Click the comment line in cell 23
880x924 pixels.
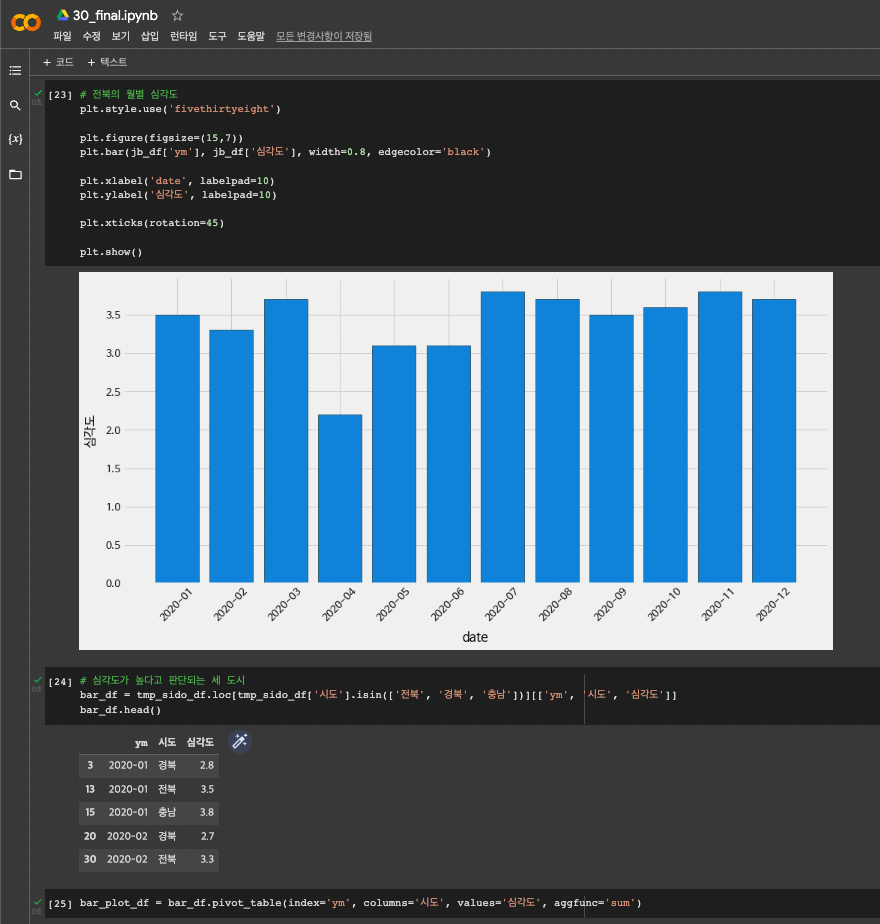click(128, 94)
